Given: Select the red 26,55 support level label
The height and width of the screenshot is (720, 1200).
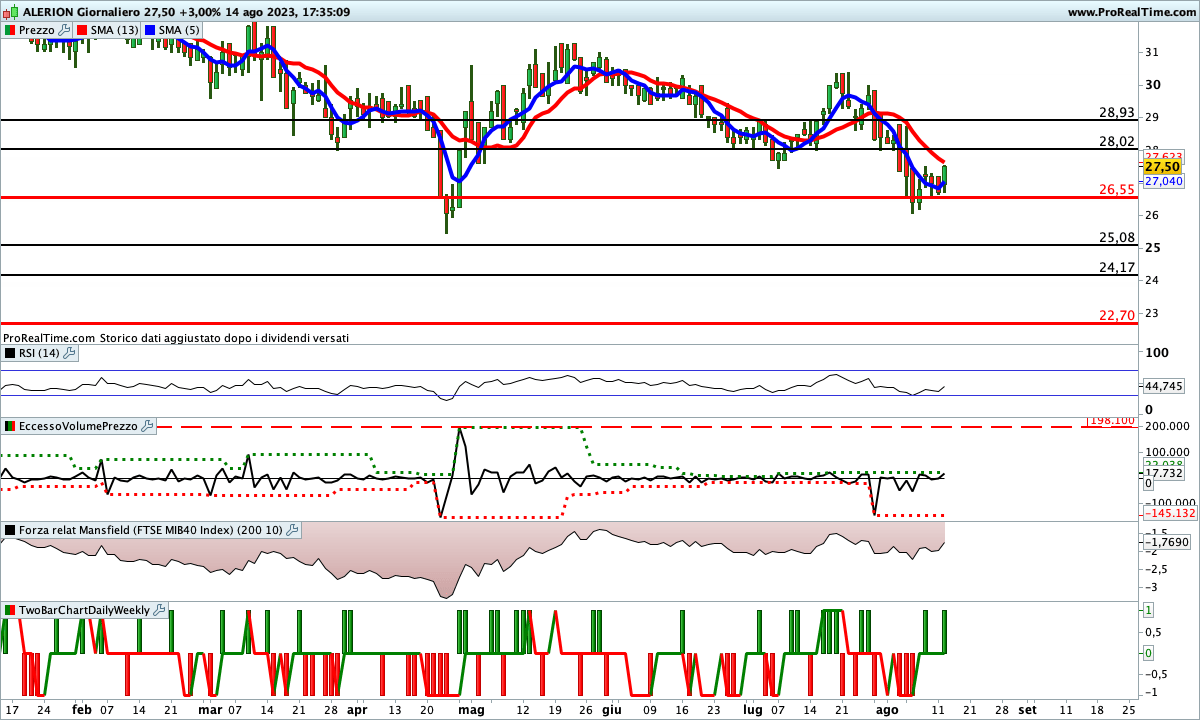Looking at the screenshot, I should (x=1116, y=189).
